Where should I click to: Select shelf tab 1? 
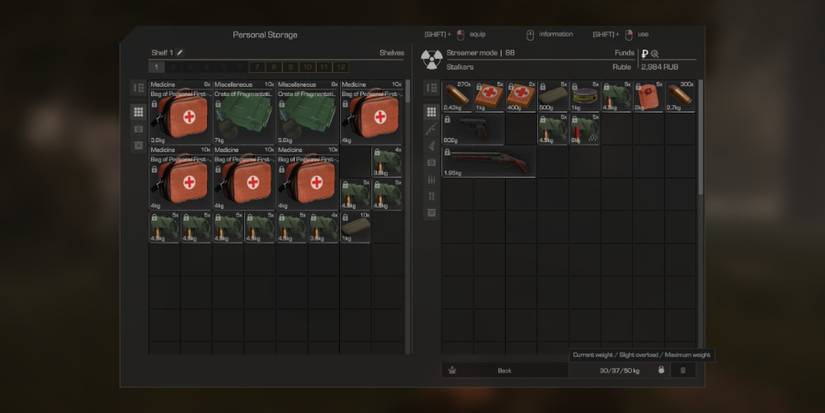tap(156, 67)
